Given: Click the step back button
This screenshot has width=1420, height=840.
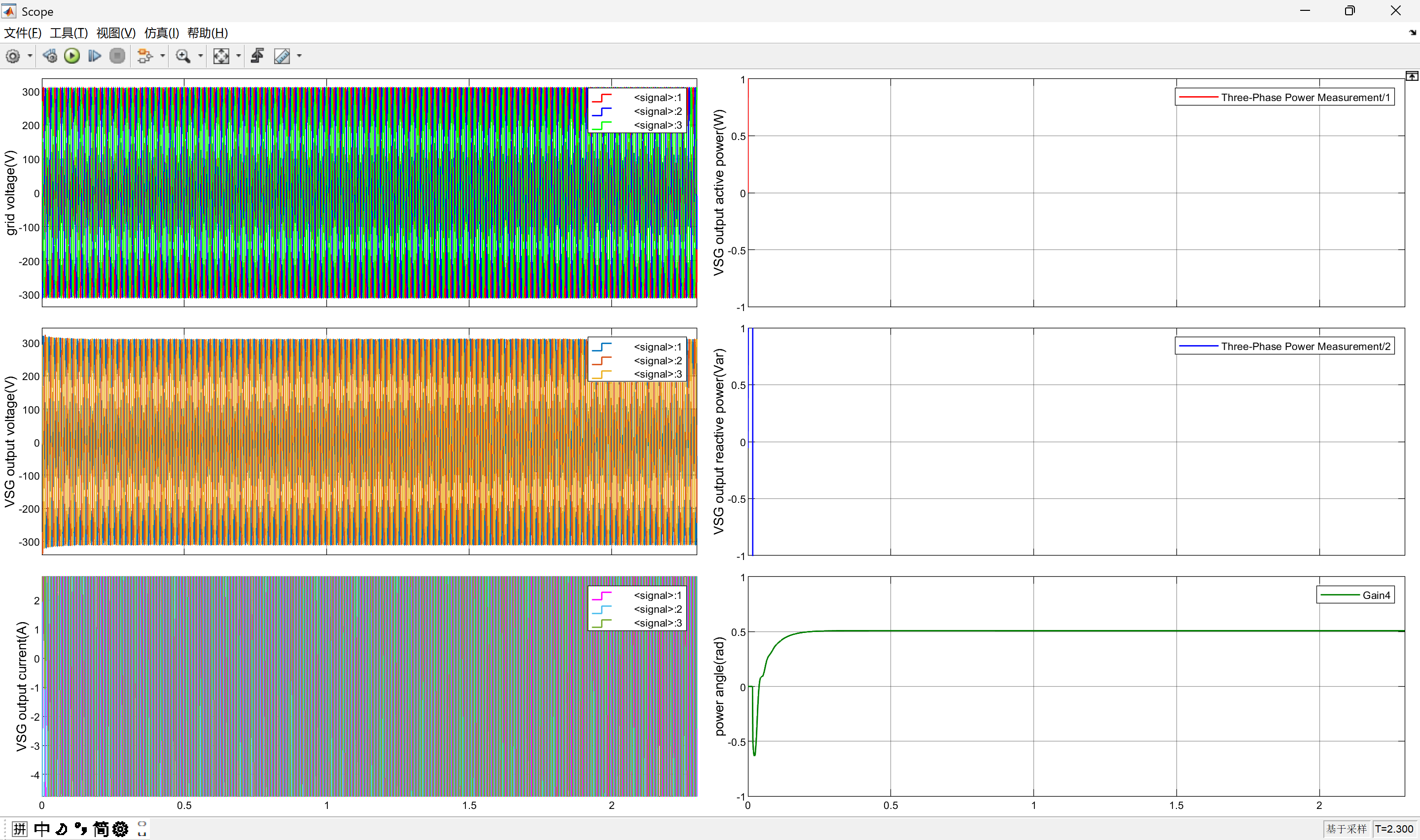Looking at the screenshot, I should [50, 56].
